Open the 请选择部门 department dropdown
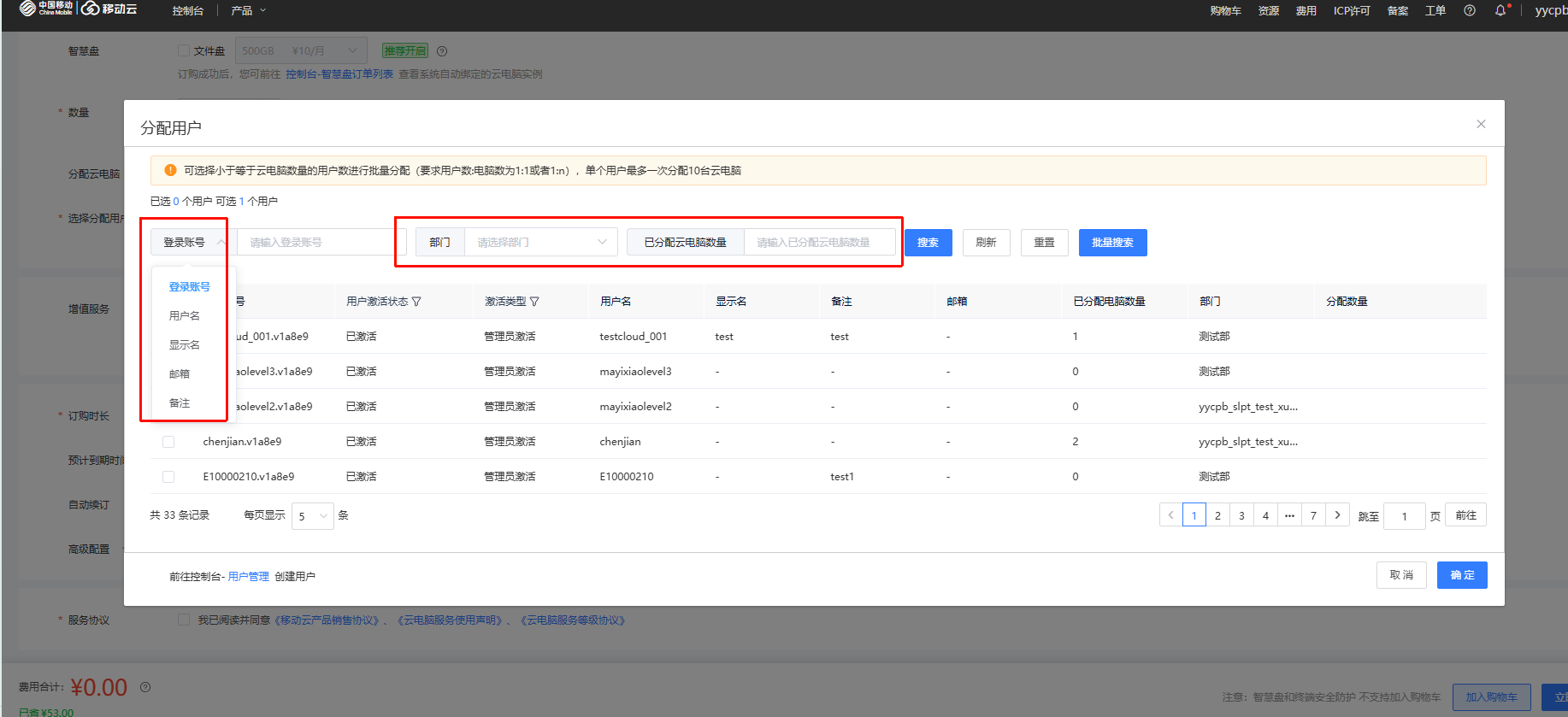This screenshot has width=1568, height=717. coord(540,243)
